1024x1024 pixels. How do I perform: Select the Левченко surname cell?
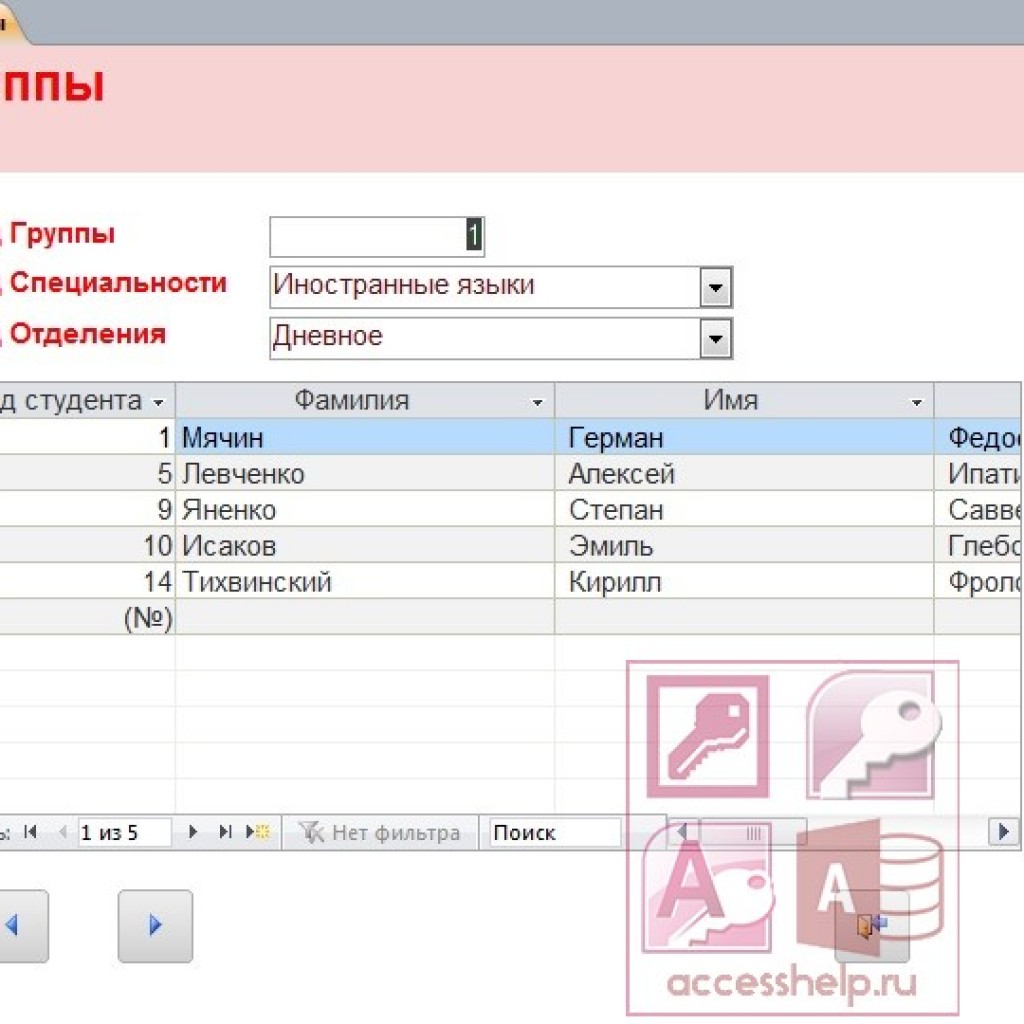365,474
